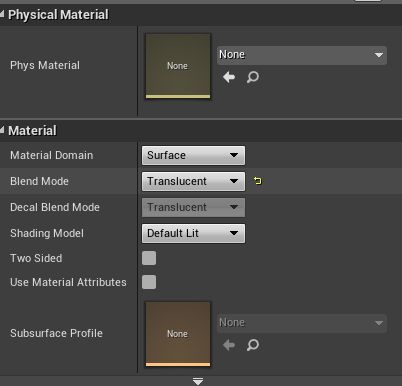Select the Material Domain property label
Screen dimensions: 402x386
click(x=52, y=155)
